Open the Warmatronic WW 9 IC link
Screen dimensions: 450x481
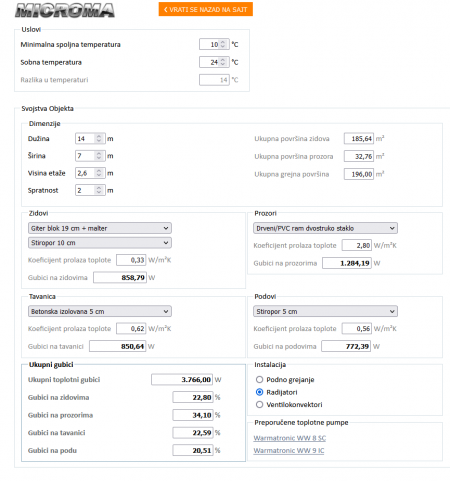coord(289,451)
